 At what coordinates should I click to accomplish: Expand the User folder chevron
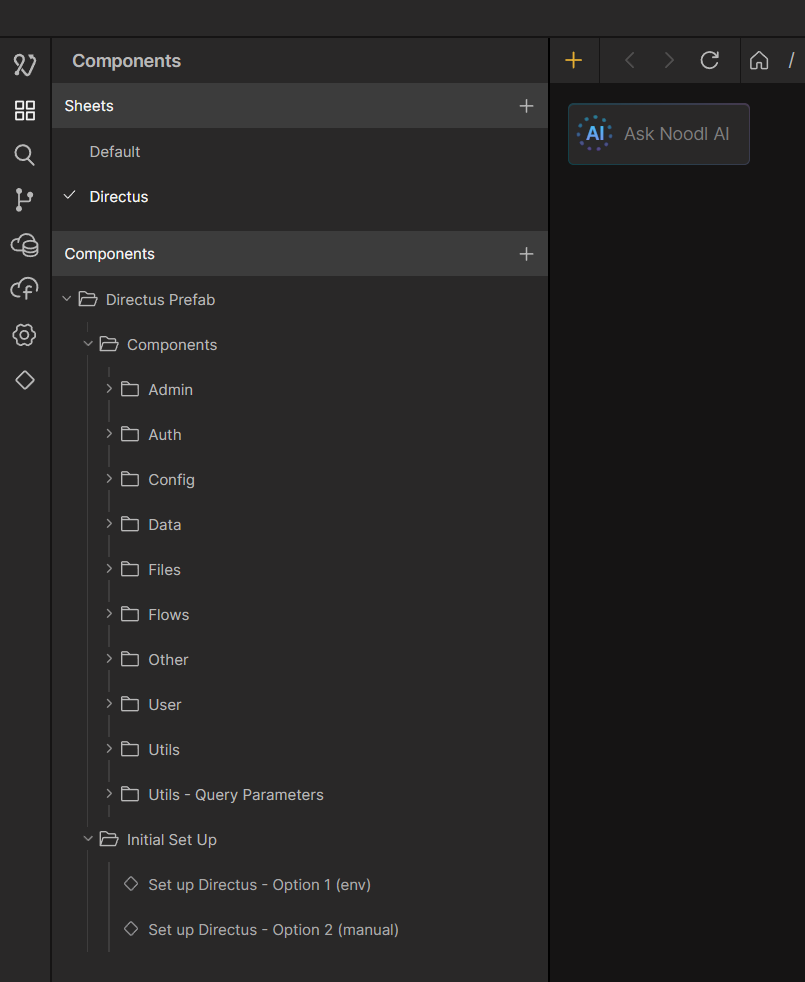(x=109, y=704)
